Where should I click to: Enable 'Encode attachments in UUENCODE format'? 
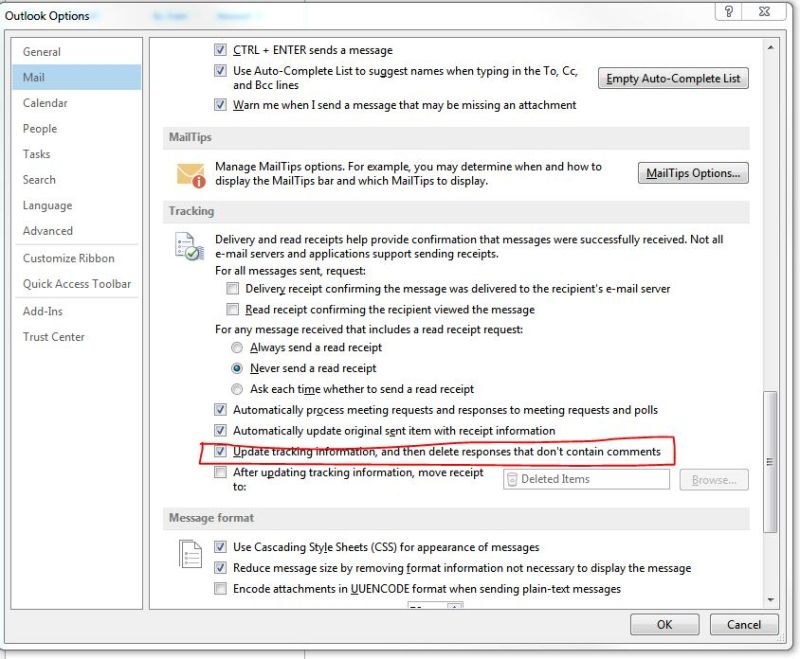pos(220,589)
